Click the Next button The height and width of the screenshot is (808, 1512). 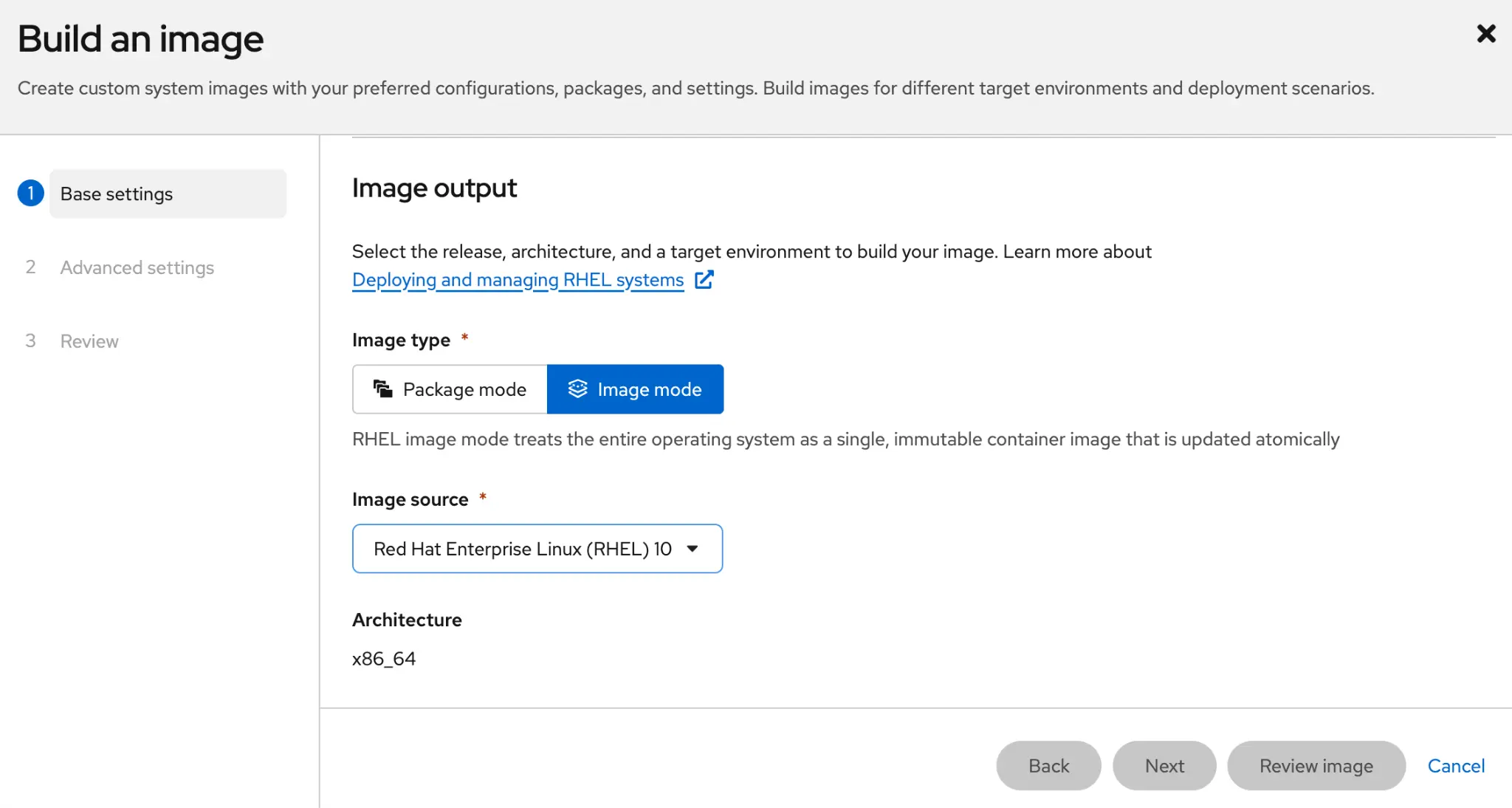pos(1164,766)
